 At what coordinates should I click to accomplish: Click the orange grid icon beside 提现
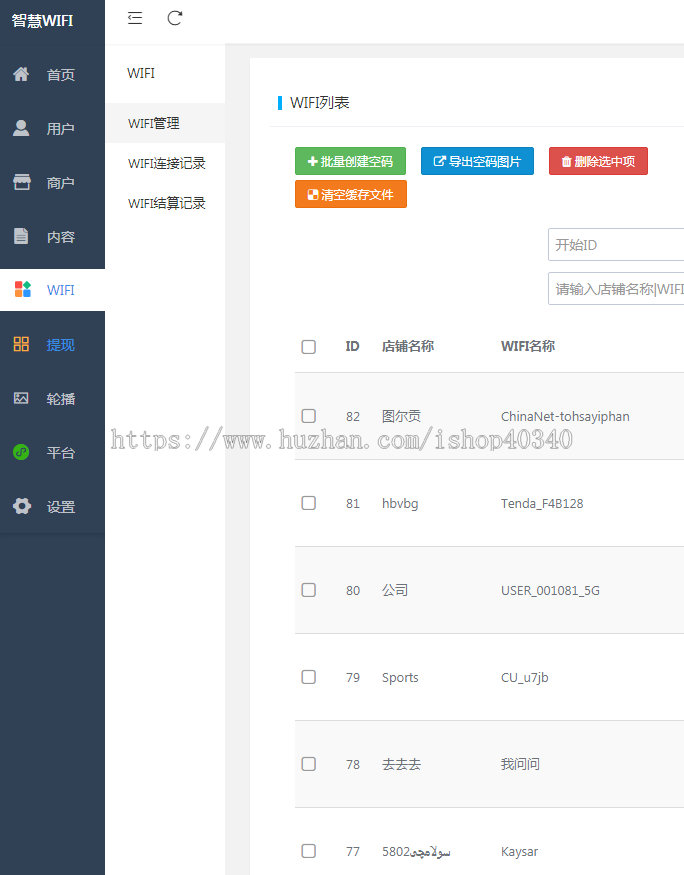(x=21, y=344)
